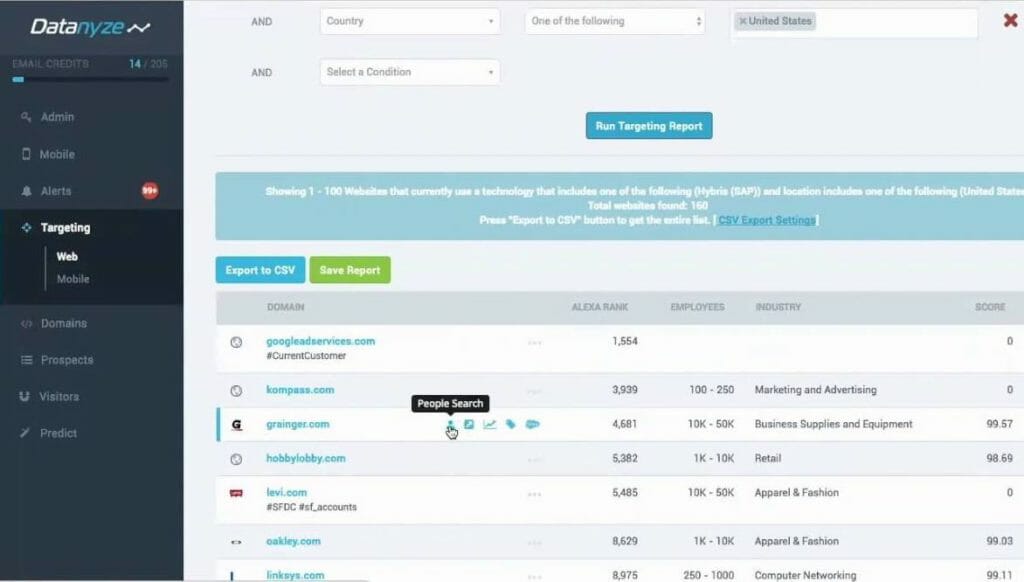Click the '#CurrentCustomer' tag text
The height and width of the screenshot is (582, 1024).
click(x=306, y=356)
